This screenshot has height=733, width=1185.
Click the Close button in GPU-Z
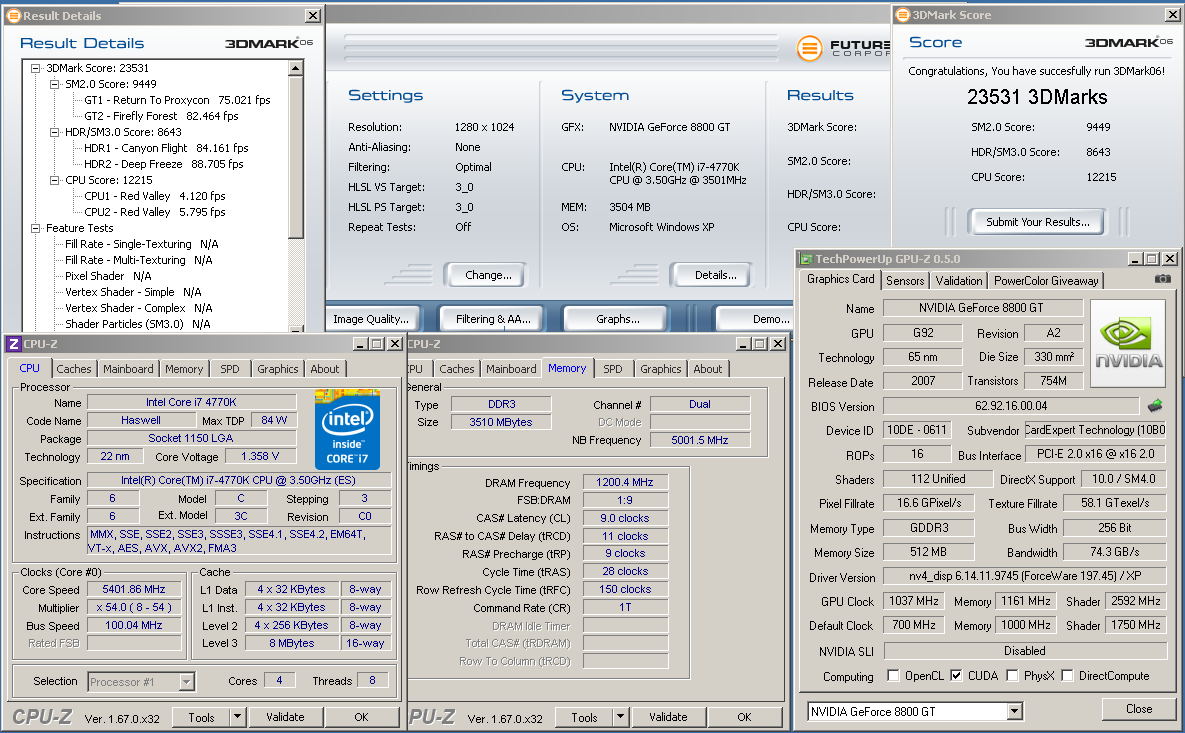click(x=1138, y=709)
